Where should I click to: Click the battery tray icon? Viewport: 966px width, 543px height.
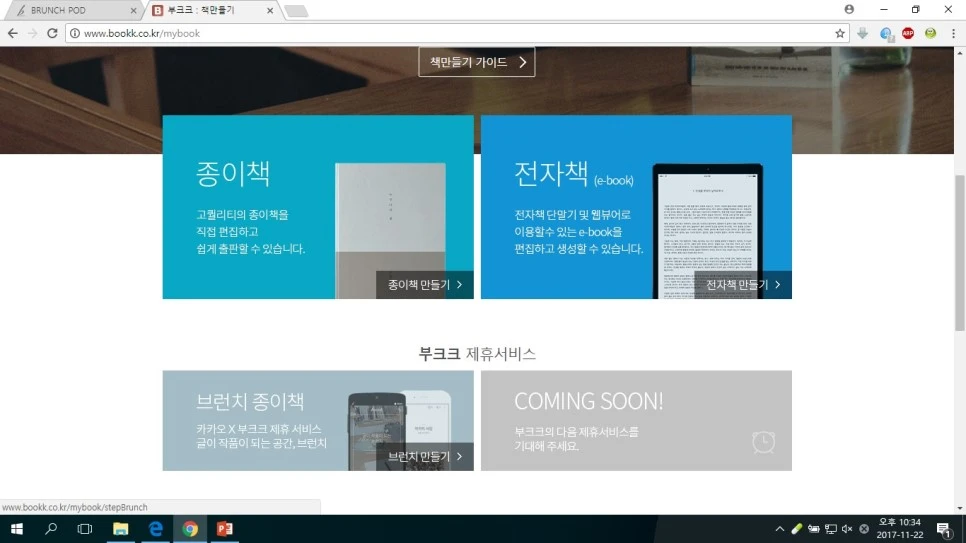point(813,529)
